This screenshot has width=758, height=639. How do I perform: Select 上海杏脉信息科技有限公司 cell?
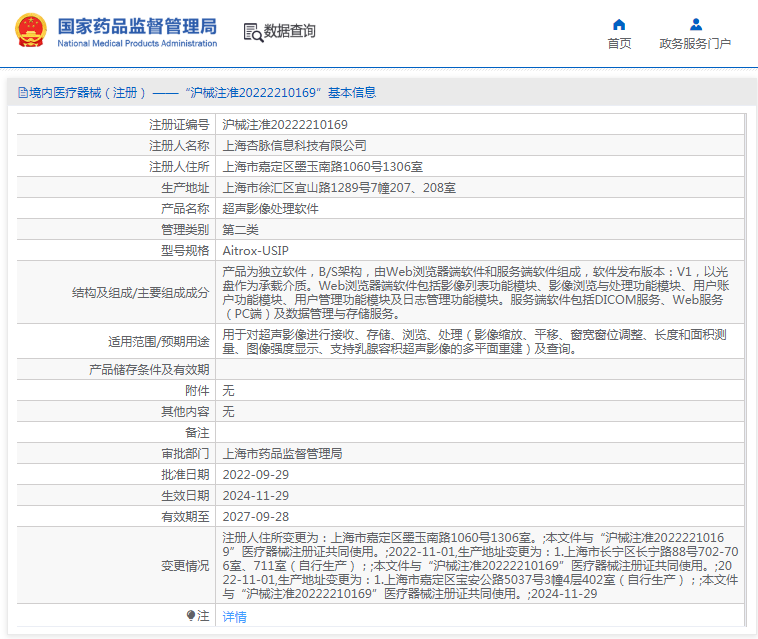tap(294, 145)
